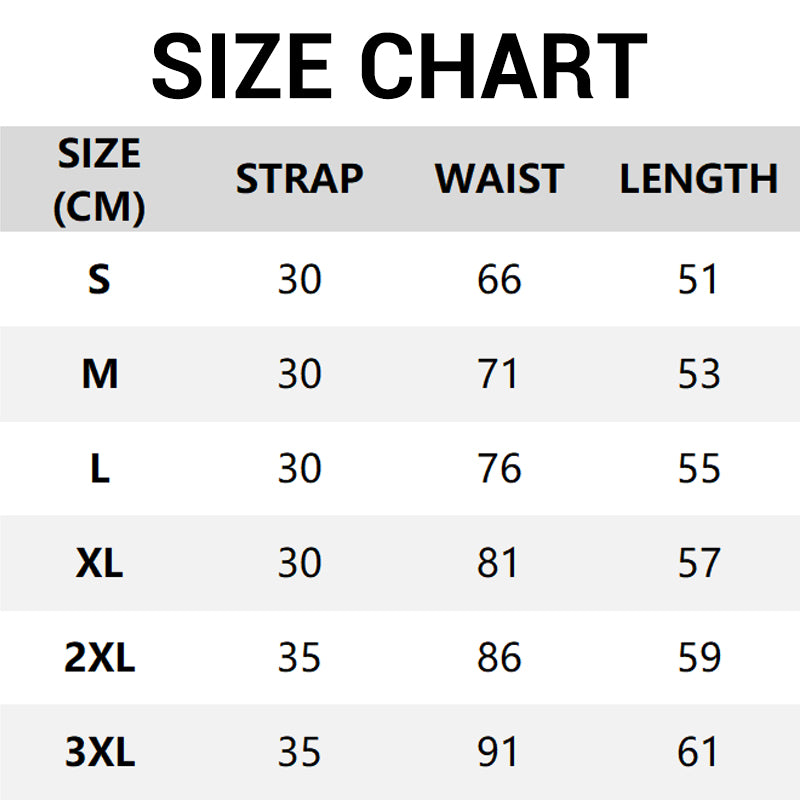The width and height of the screenshot is (800, 800).
Task: Select the 2XL size row label
Action: coord(99,657)
